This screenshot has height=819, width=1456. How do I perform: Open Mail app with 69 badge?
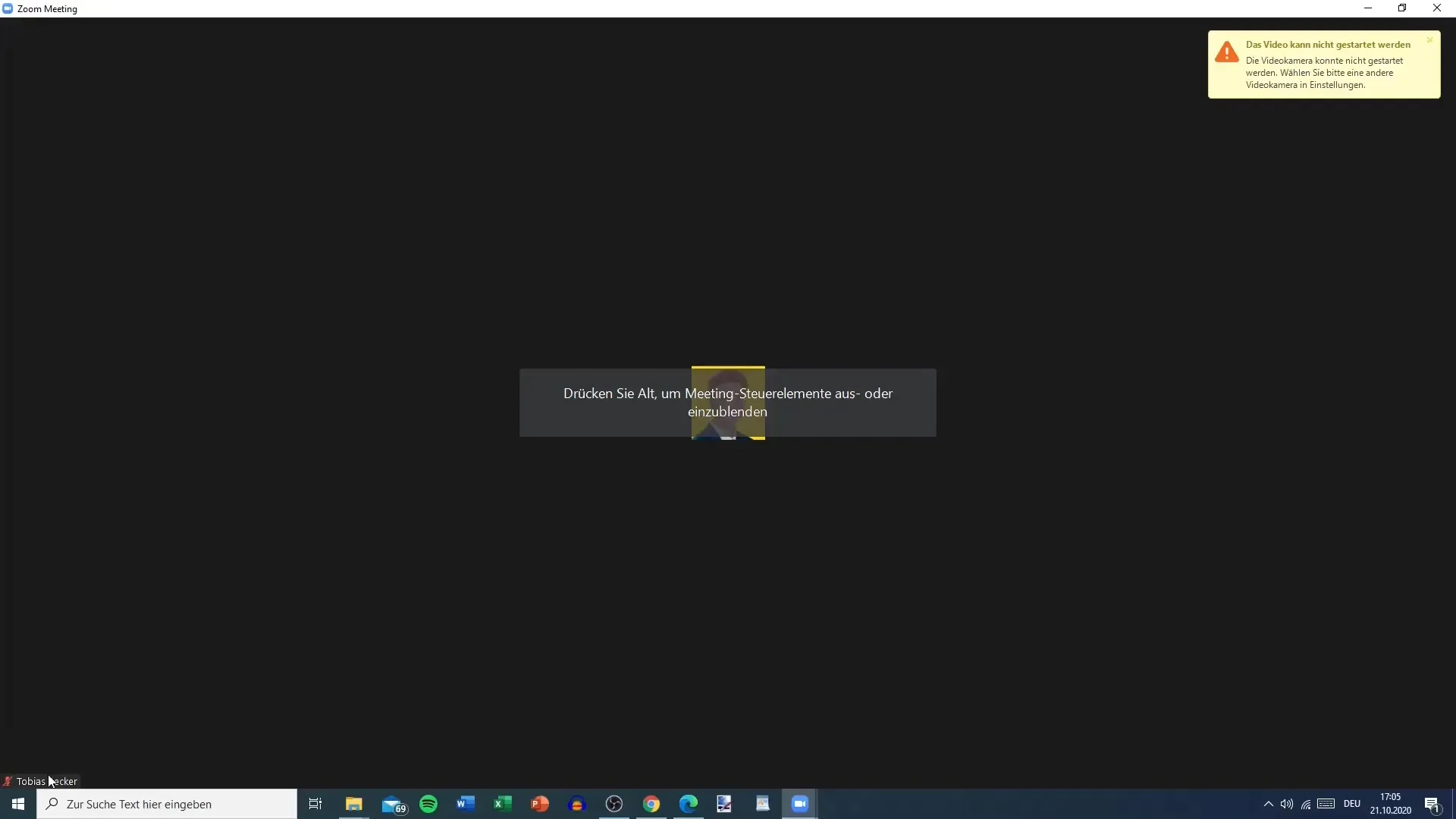[394, 805]
